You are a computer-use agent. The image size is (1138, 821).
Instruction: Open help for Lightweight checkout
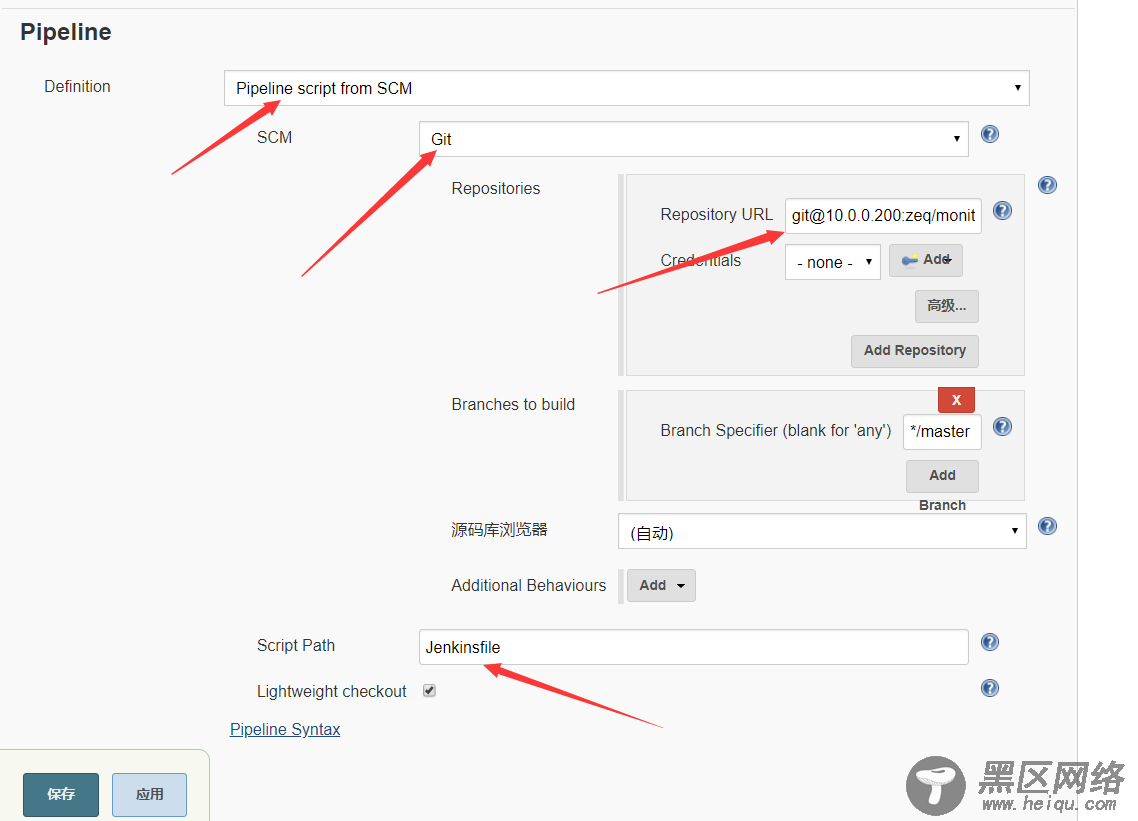pyautogui.click(x=989, y=687)
